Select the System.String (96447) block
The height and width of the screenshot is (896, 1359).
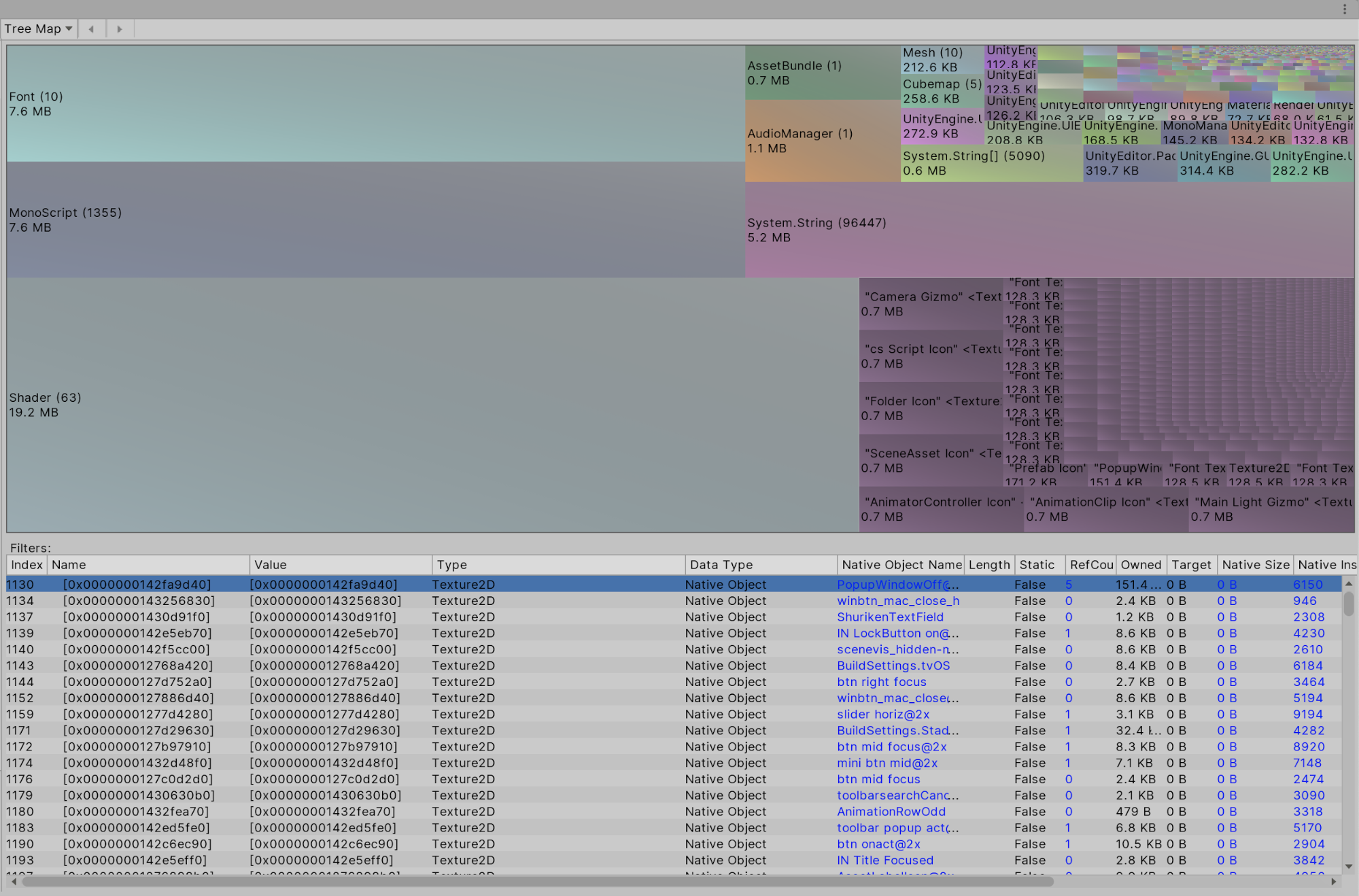tap(1049, 230)
